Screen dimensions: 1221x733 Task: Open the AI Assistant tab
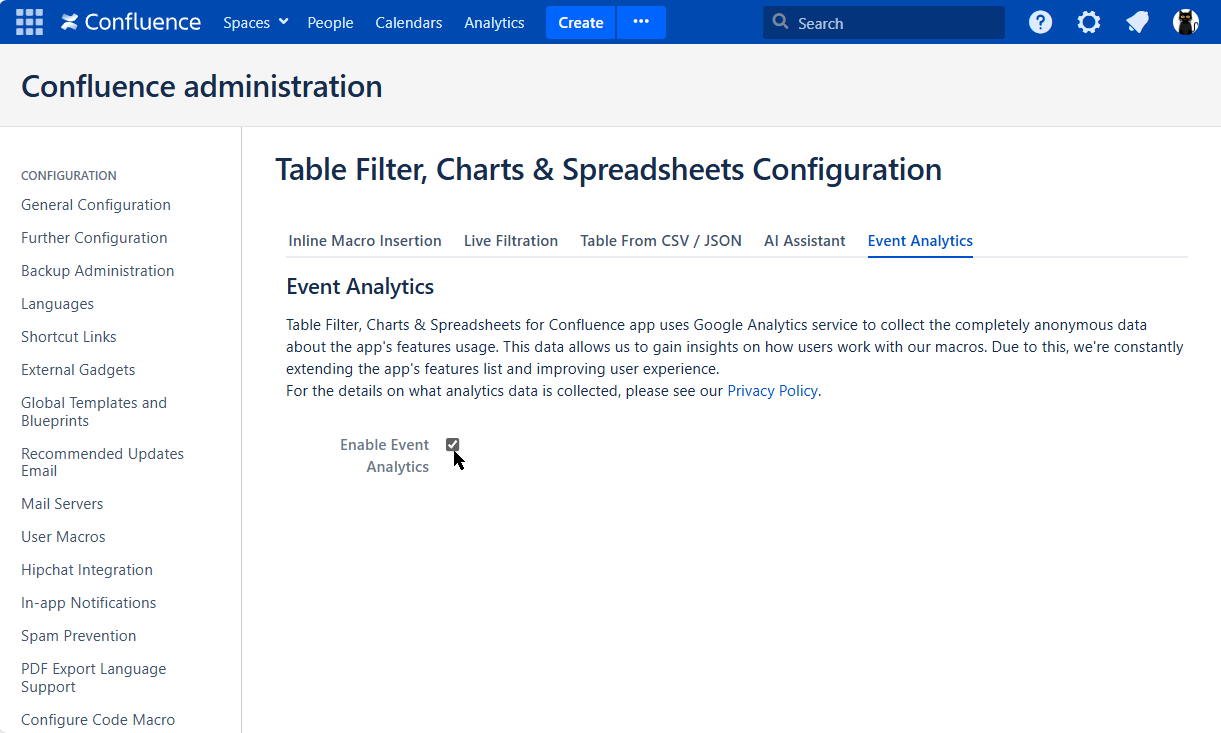coord(804,241)
